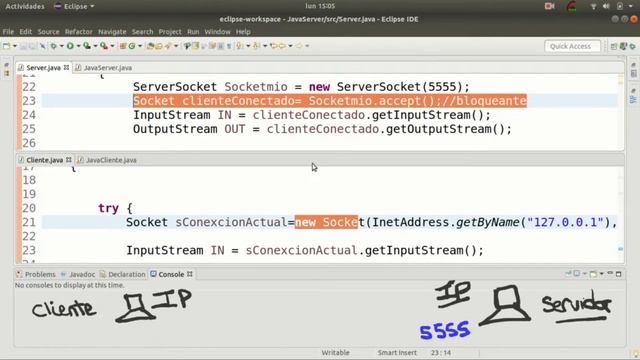This screenshot has width=640, height=360.
Task: Close the Server.java tab
Action: (66, 68)
